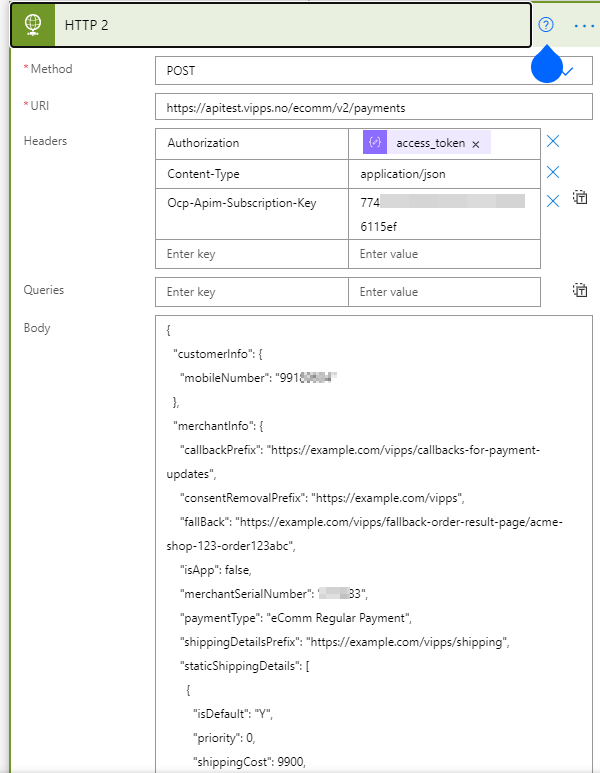
Task: Click the "merchantInfo" line in Body
Action: click(218, 426)
